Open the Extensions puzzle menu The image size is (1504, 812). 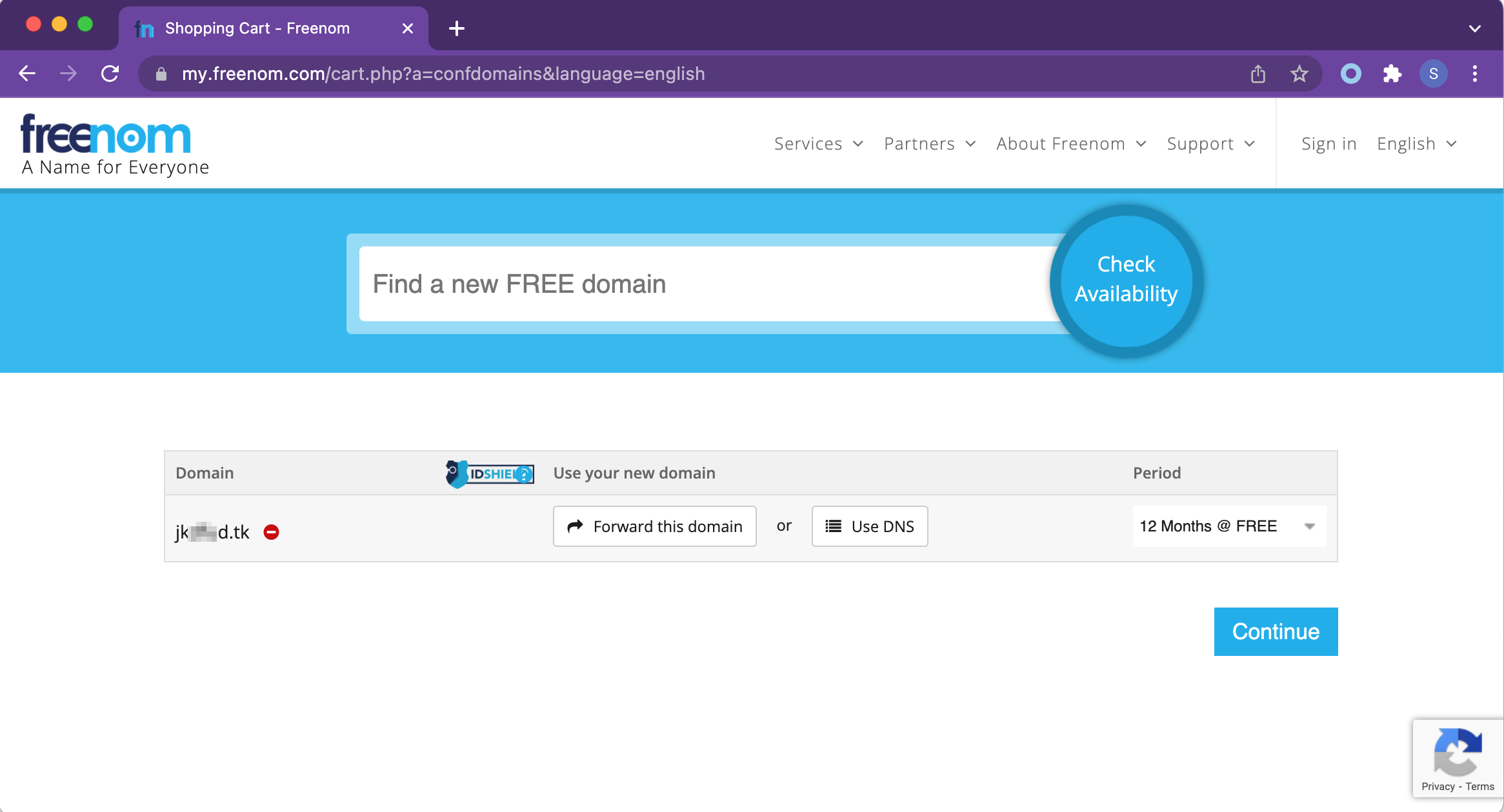pos(1392,74)
